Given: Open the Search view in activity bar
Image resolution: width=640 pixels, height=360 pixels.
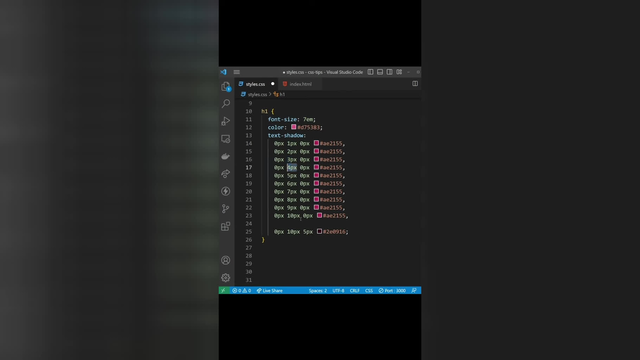Looking at the screenshot, I should [226, 104].
